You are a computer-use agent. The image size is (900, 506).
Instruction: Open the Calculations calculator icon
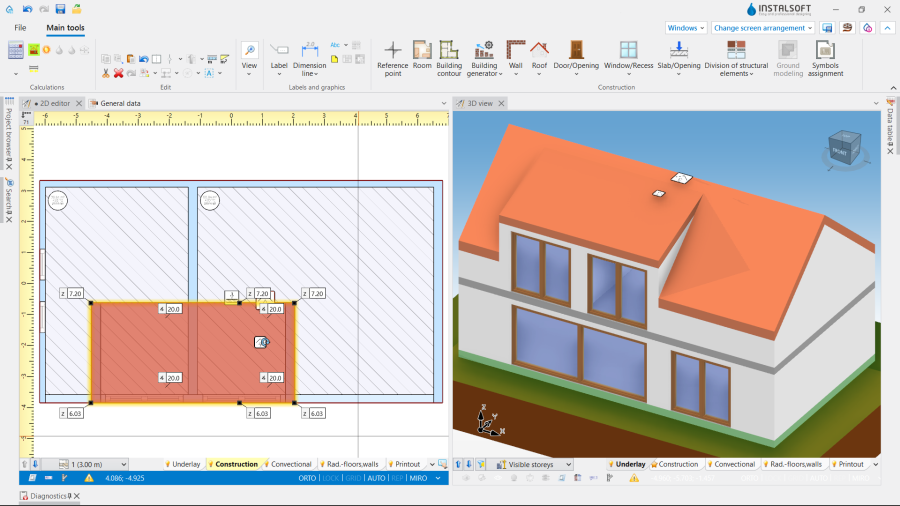(x=15, y=50)
